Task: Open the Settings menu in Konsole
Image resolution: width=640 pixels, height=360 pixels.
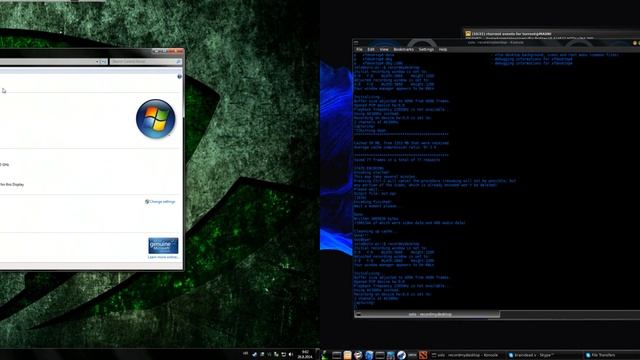Action: 426,49
